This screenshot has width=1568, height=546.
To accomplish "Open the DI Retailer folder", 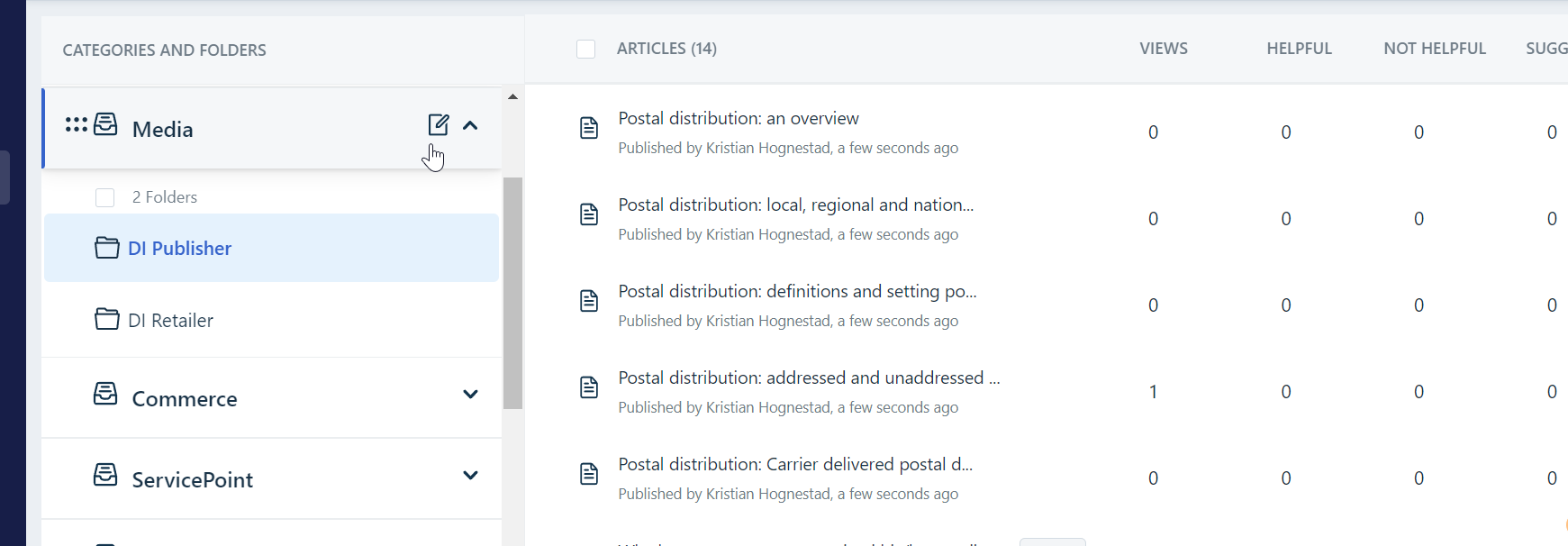I will [x=271, y=320].
